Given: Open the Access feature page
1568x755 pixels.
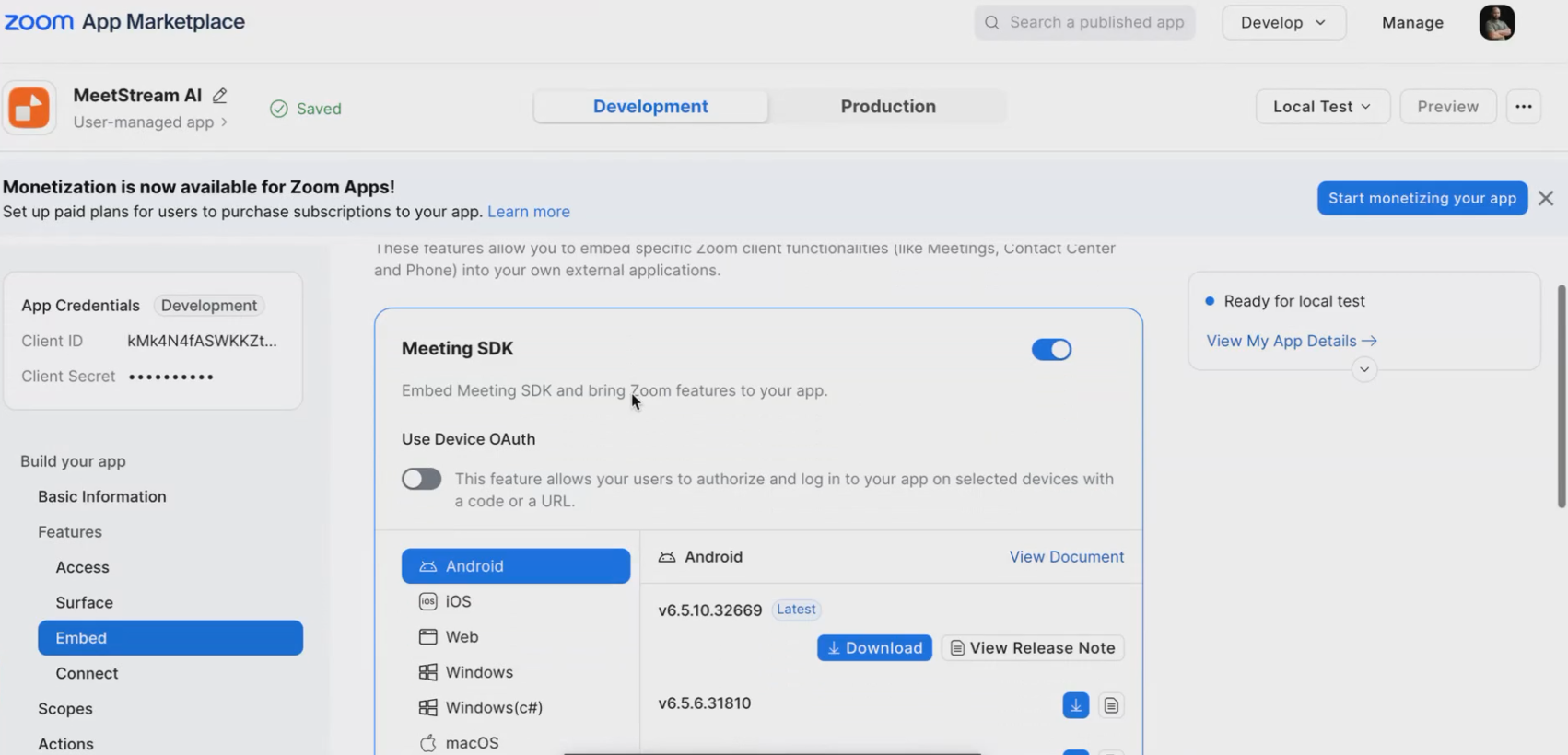Looking at the screenshot, I should click(82, 567).
